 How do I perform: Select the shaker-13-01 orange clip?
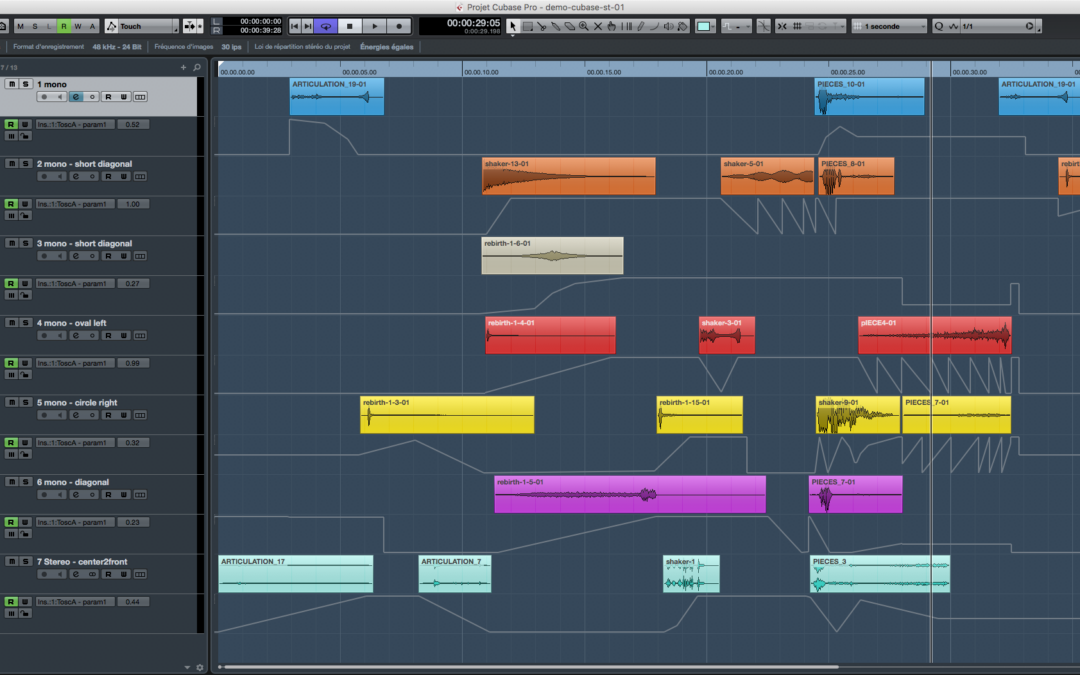coord(568,176)
